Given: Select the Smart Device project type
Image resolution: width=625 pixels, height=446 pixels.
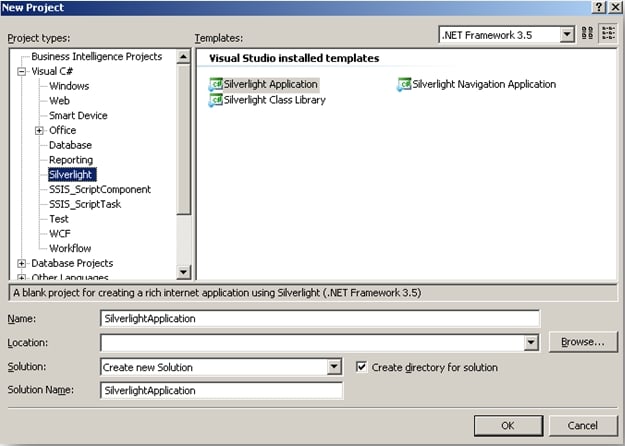Looking at the screenshot, I should tap(78, 116).
